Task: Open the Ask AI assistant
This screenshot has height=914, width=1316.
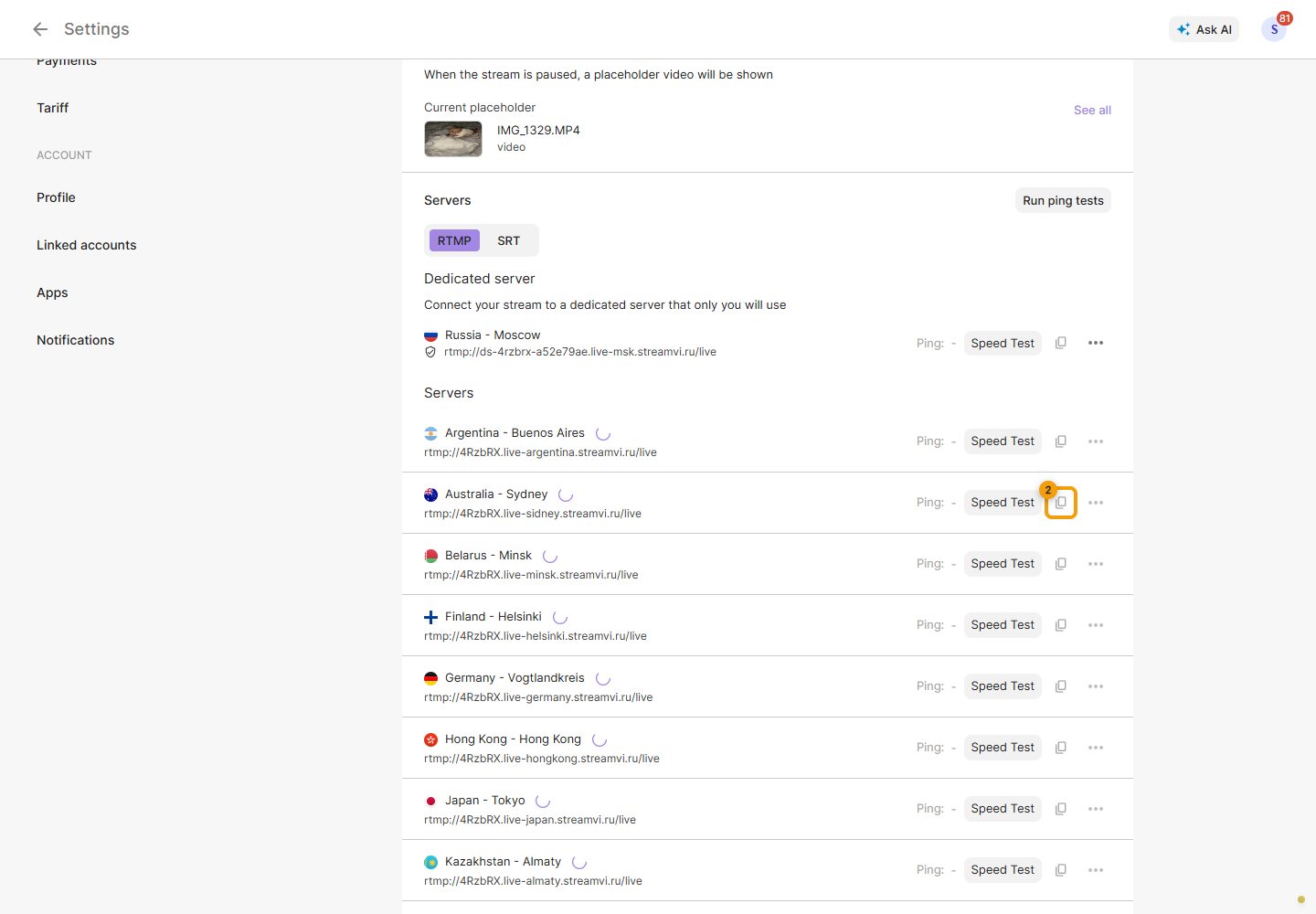Action: coord(1204,29)
